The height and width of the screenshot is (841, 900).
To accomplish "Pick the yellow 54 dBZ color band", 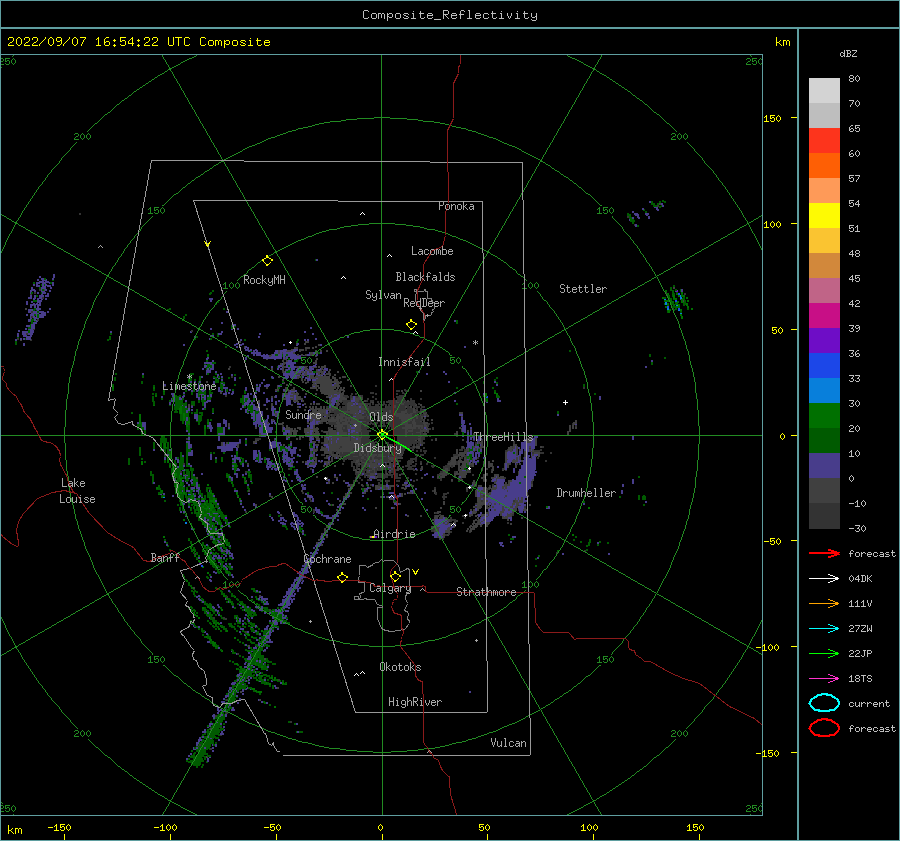I will 824,215.
